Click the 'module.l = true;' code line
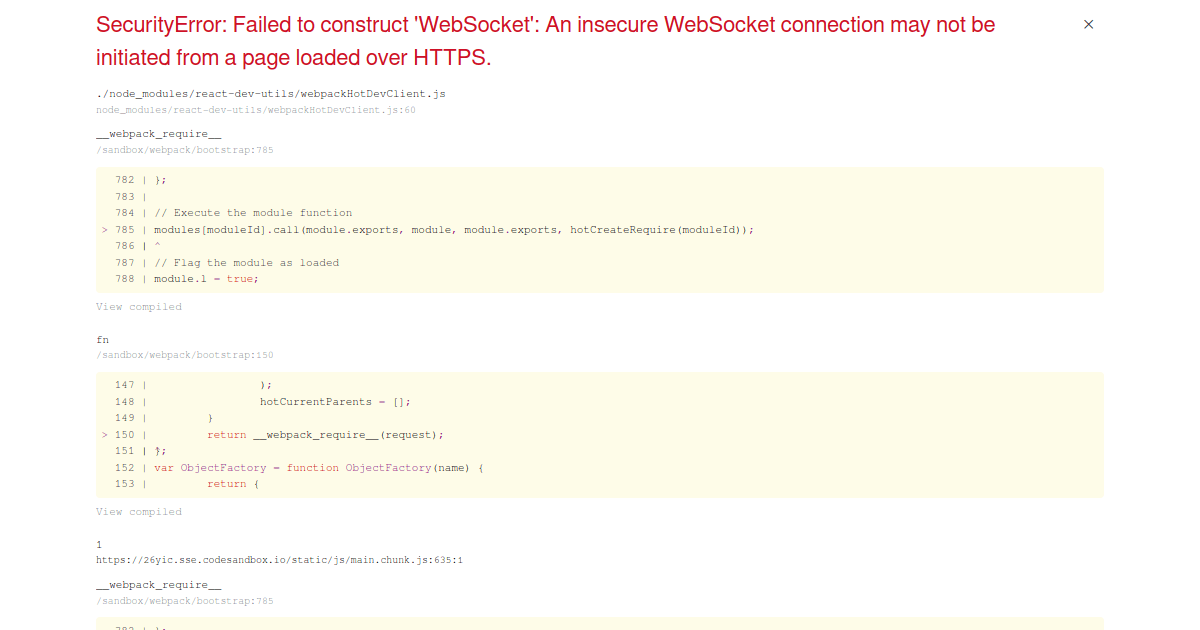 click(206, 279)
